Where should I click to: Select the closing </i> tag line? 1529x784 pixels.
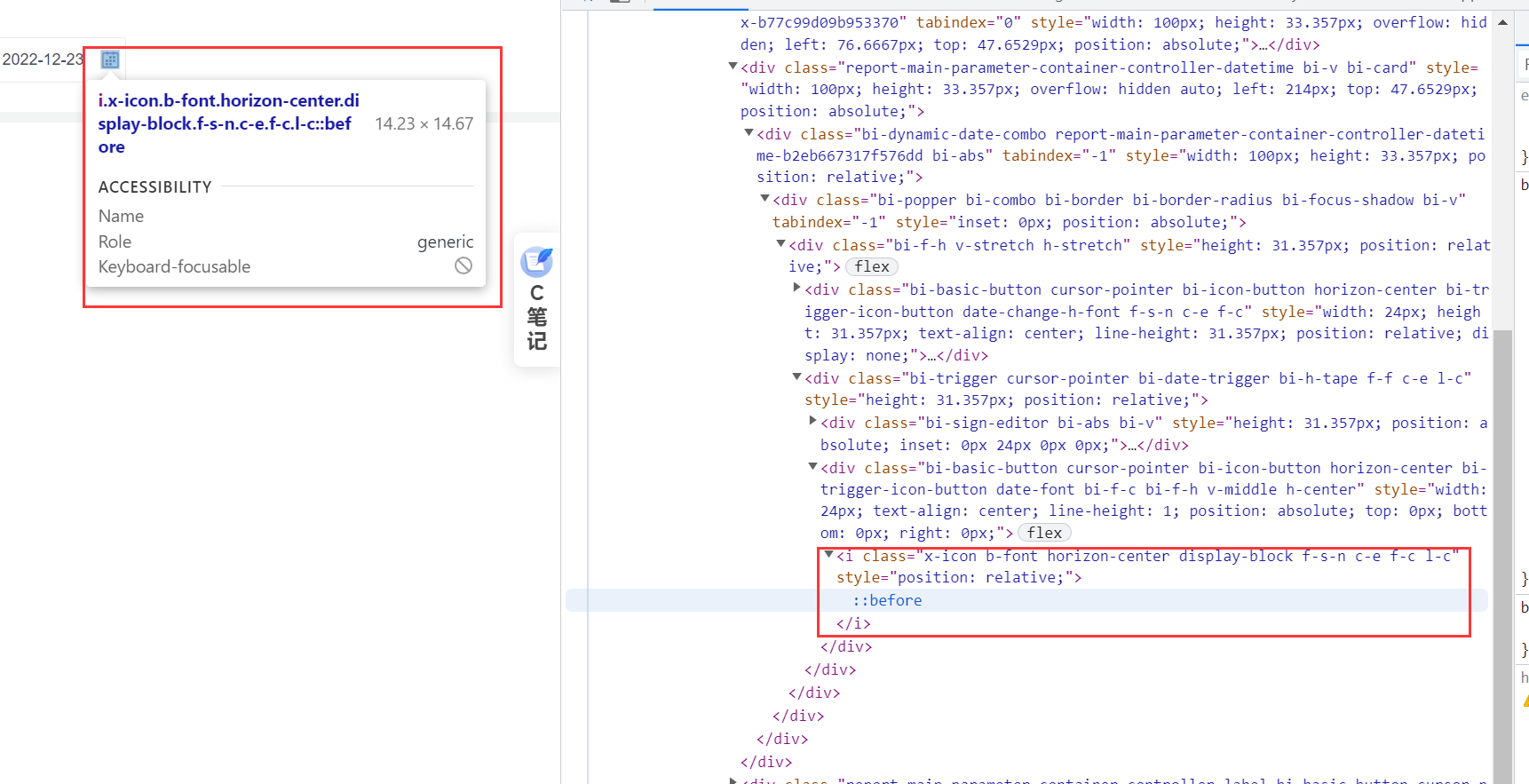point(853,623)
